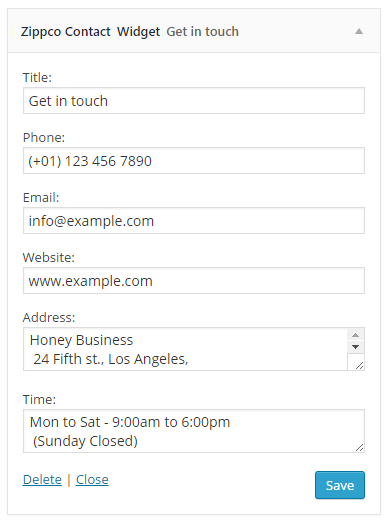Click inside the Time text area
Screen dimensions: 386x524
[194, 431]
